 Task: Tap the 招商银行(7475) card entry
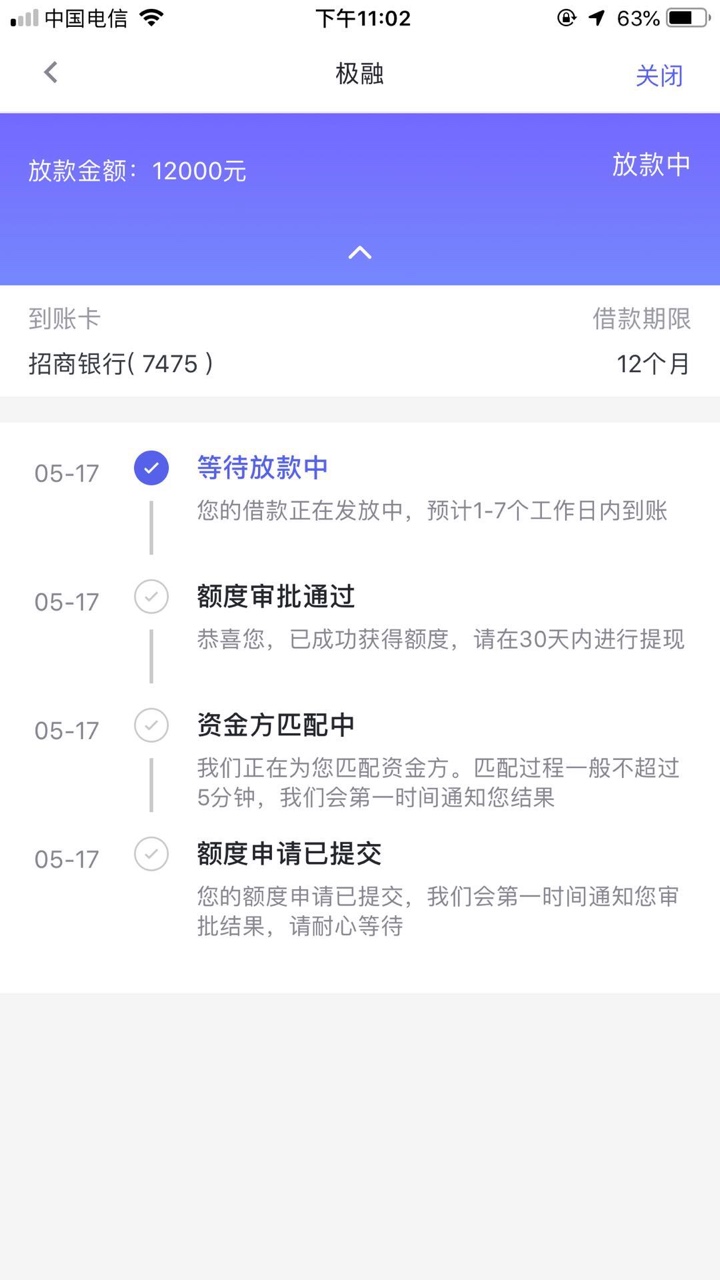pyautogui.click(x=121, y=363)
